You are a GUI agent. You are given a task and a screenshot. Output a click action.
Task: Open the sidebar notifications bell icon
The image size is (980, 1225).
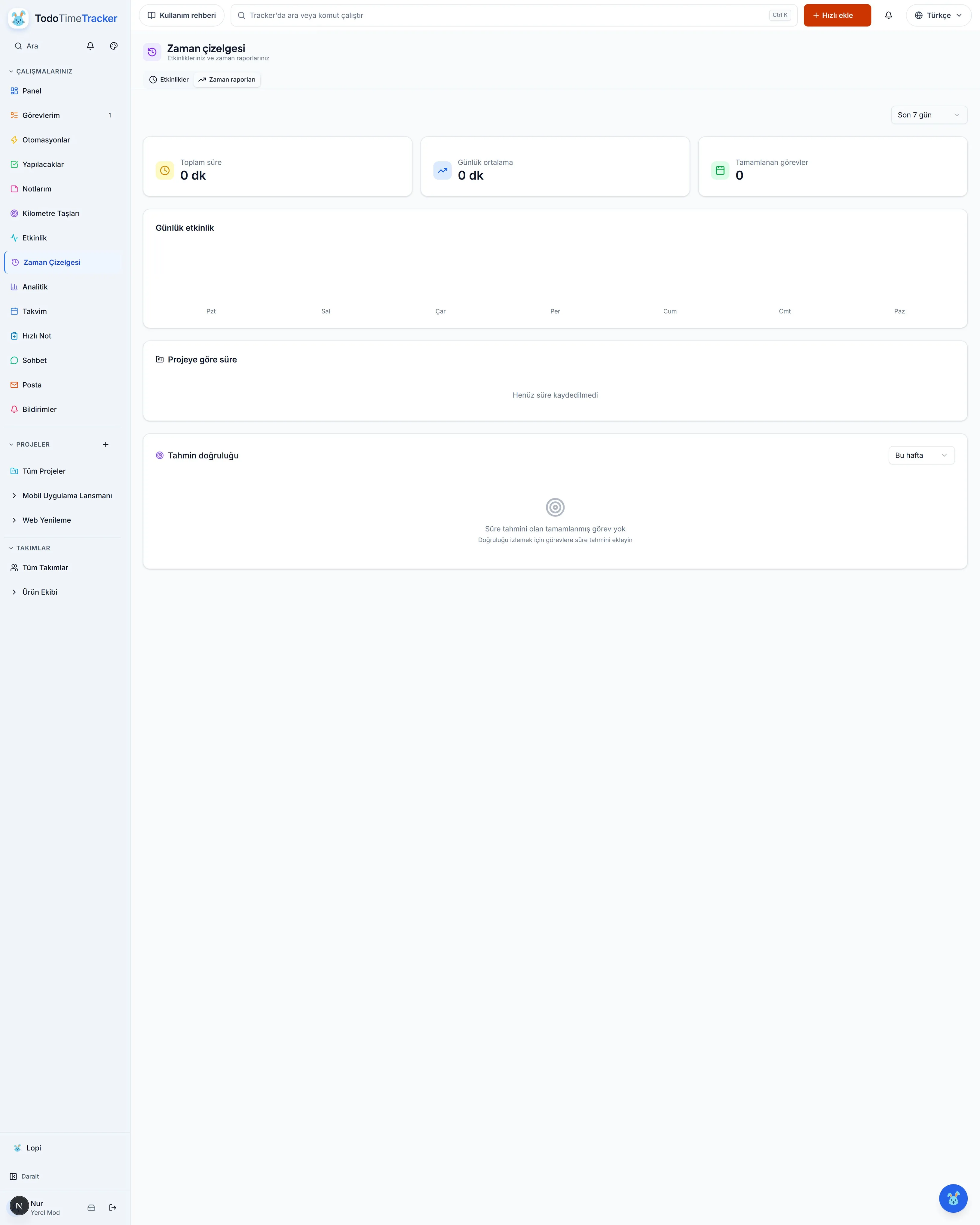click(x=90, y=46)
